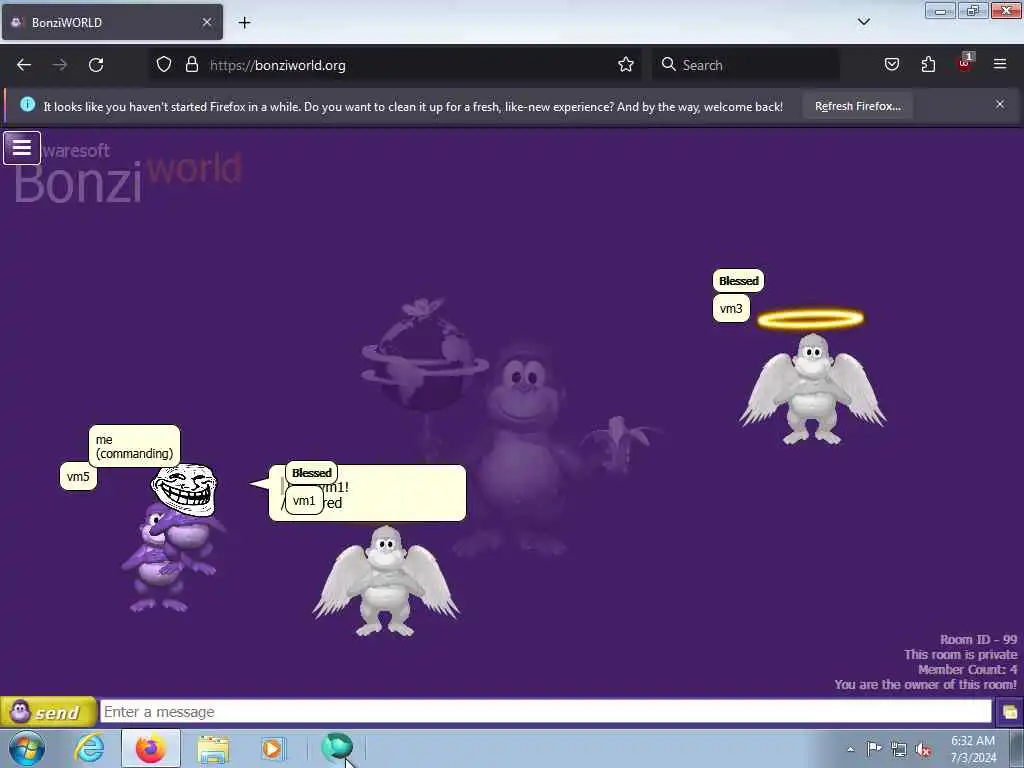Screen dimensions: 1024x768
Task: Open File Explorer from taskbar
Action: [x=213, y=750]
